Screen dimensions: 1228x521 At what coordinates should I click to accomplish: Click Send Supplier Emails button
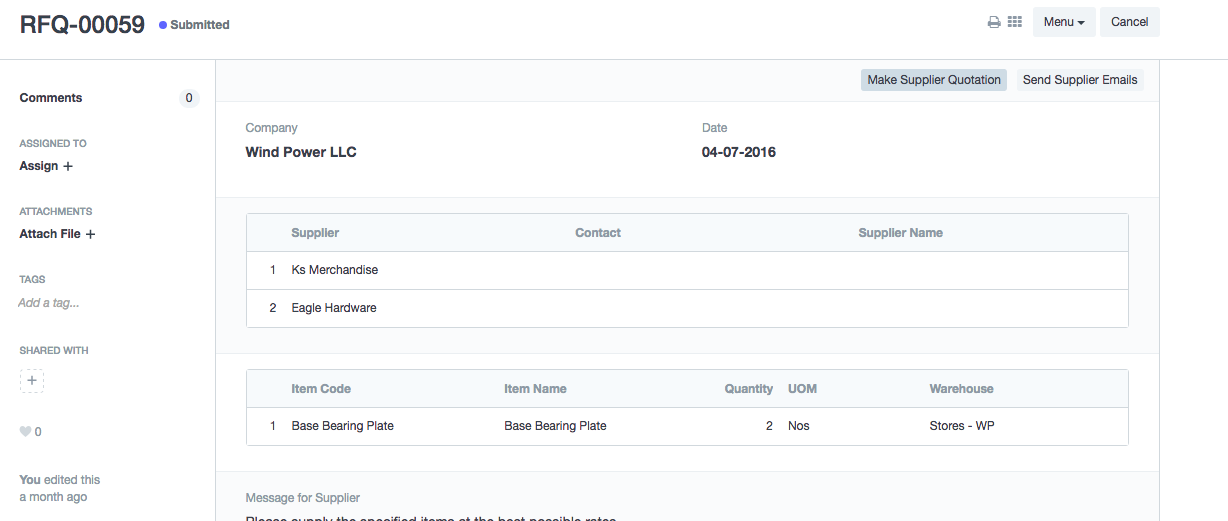(x=1080, y=80)
